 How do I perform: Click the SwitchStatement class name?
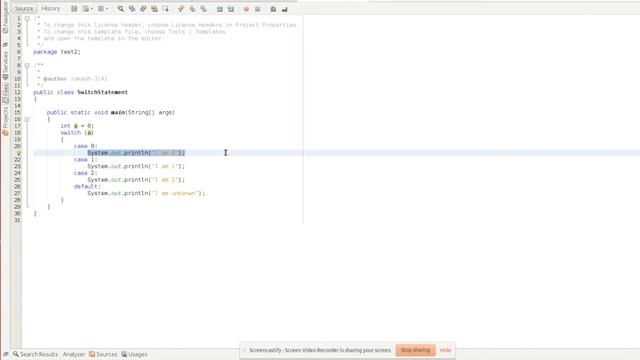coord(102,92)
